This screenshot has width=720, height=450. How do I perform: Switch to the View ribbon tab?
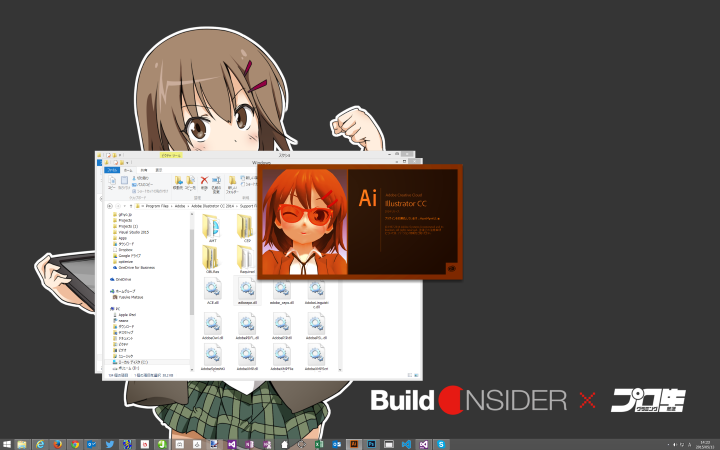click(156, 171)
